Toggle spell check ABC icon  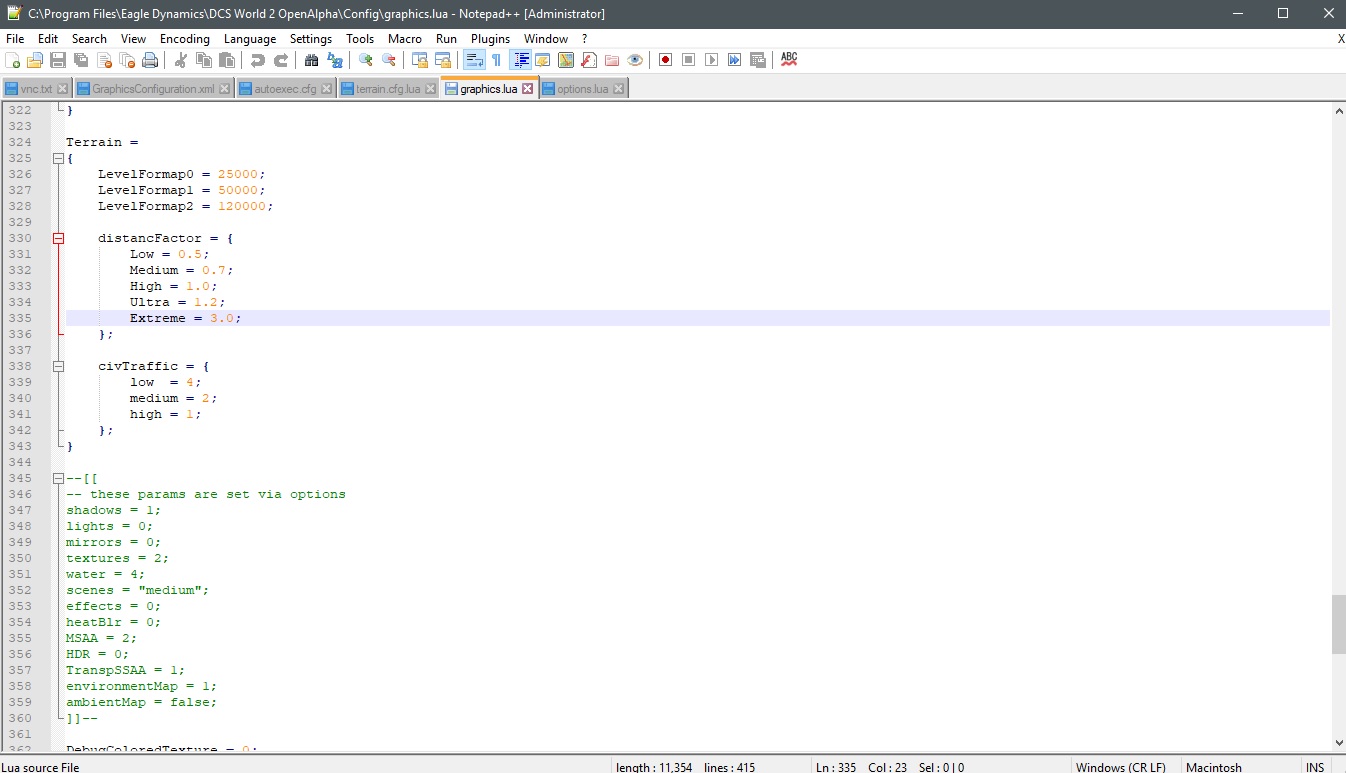[789, 60]
